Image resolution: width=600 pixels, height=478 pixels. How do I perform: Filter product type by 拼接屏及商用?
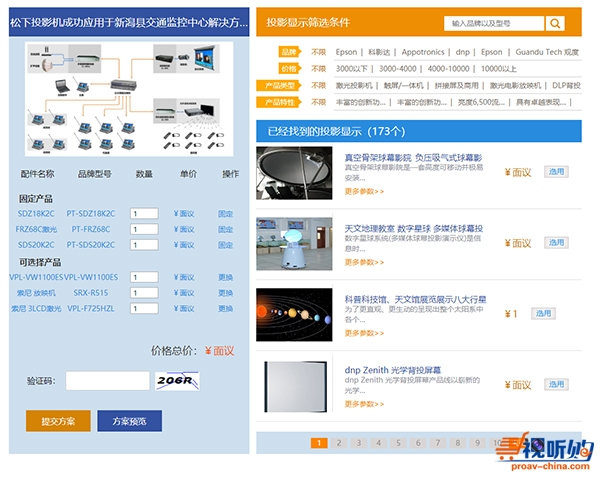pyautogui.click(x=457, y=85)
